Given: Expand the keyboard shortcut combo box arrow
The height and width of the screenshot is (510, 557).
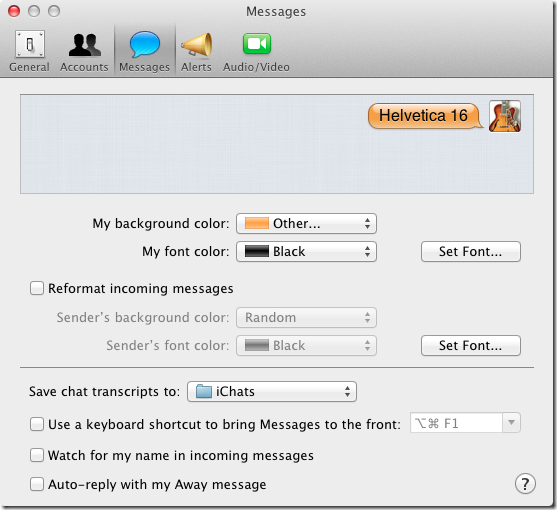Looking at the screenshot, I should coord(512,423).
